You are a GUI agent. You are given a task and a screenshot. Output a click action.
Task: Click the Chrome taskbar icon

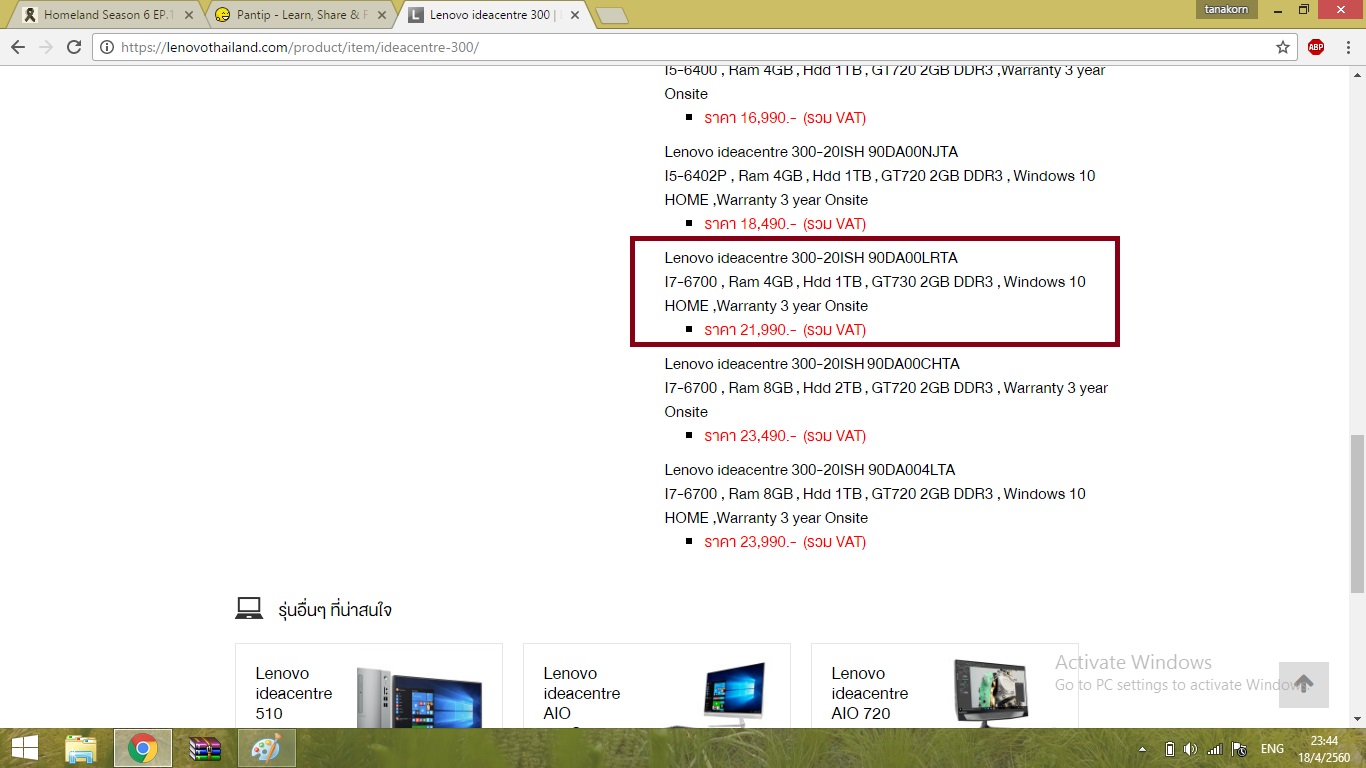click(142, 748)
